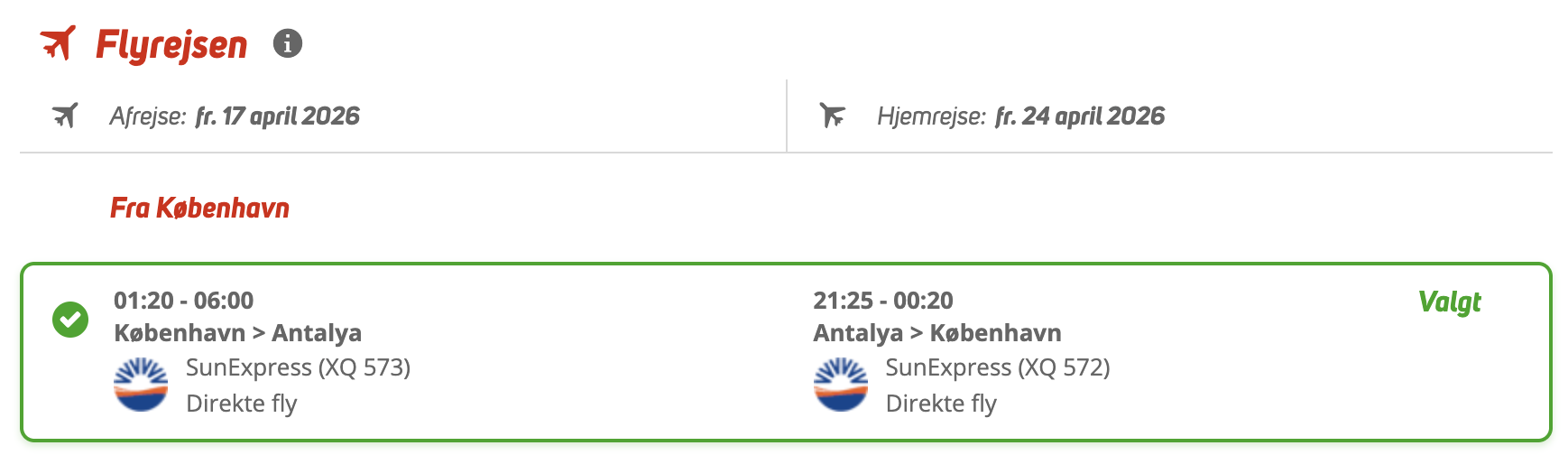Image resolution: width=1568 pixels, height=455 pixels.
Task: Click the departure plane icon before Afrejse
Action: tap(65, 116)
